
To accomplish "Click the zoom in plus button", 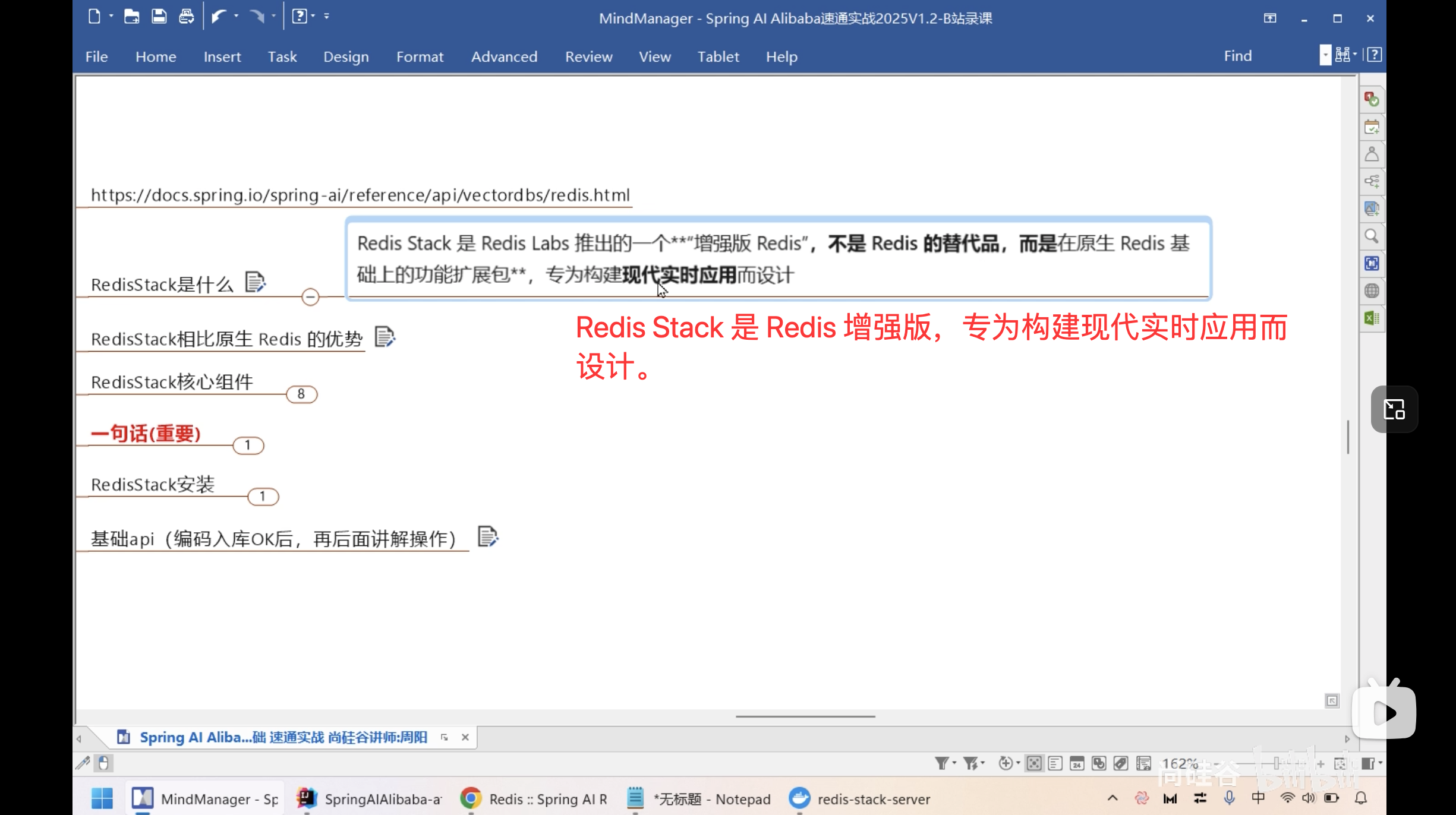I will click(1321, 764).
